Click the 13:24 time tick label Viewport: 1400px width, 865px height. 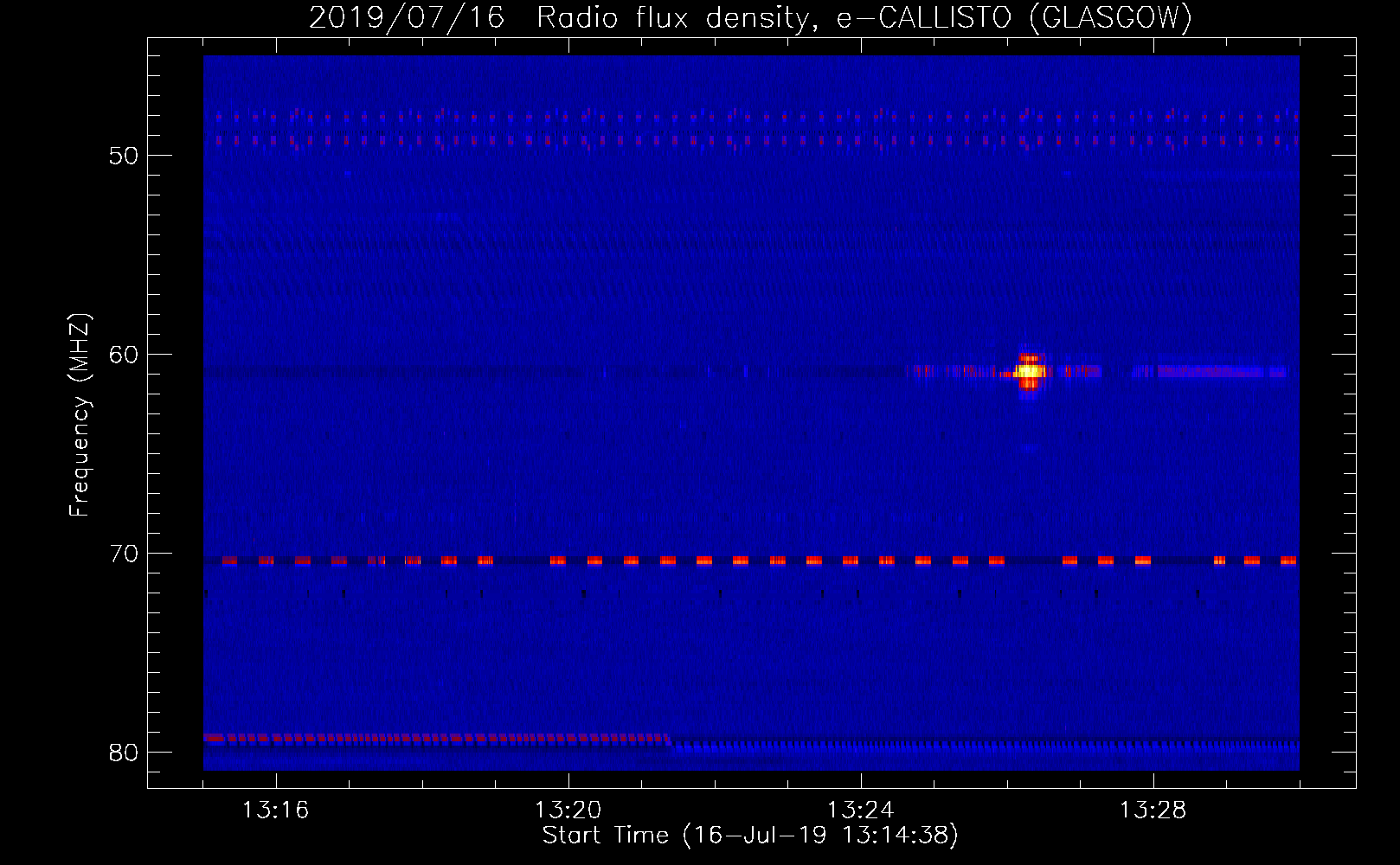pyautogui.click(x=860, y=811)
